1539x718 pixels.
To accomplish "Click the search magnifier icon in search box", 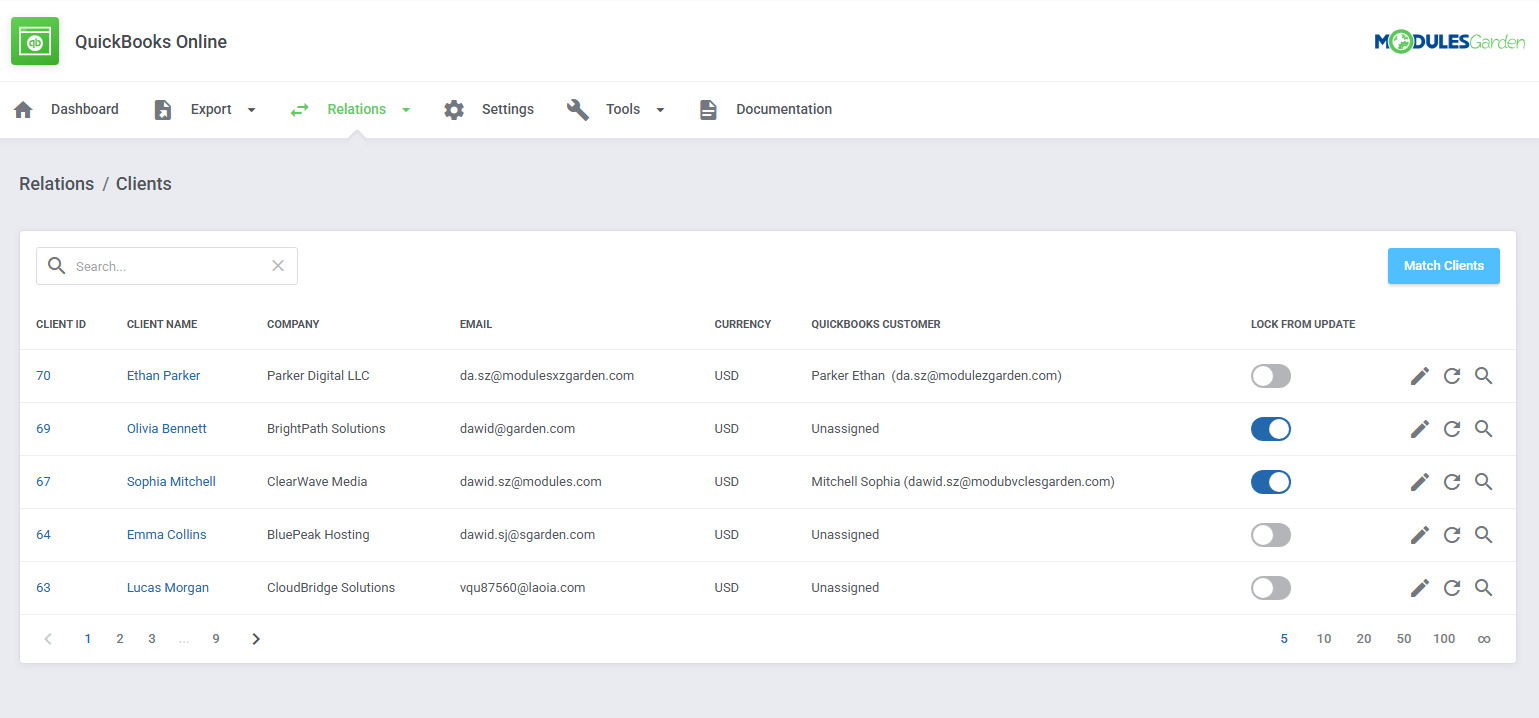I will click(x=57, y=266).
